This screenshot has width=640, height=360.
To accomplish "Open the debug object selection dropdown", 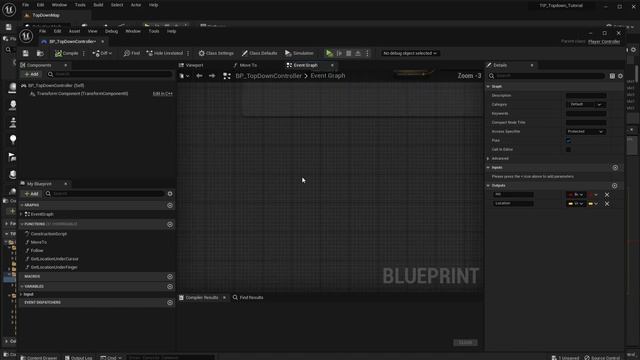I will click(x=409, y=53).
